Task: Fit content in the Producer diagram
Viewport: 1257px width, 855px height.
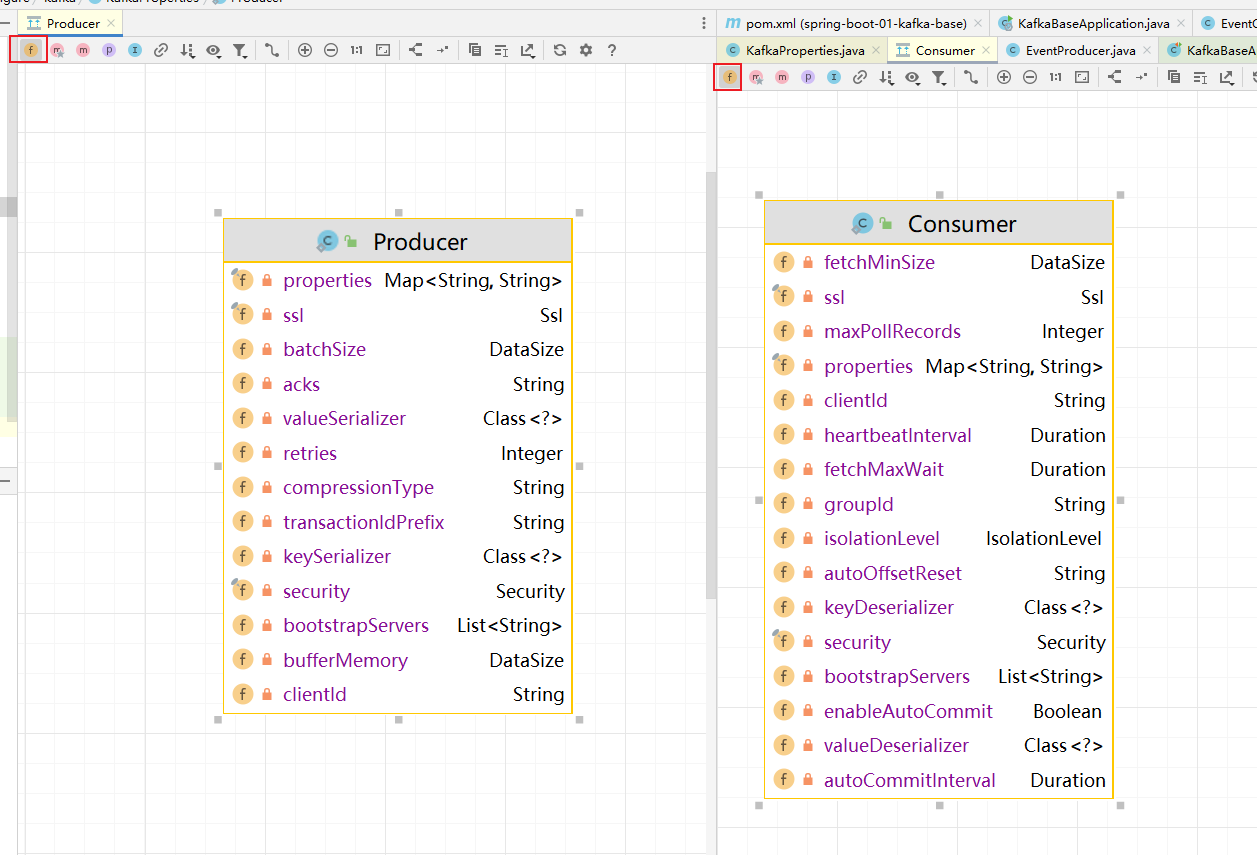Action: 382,50
